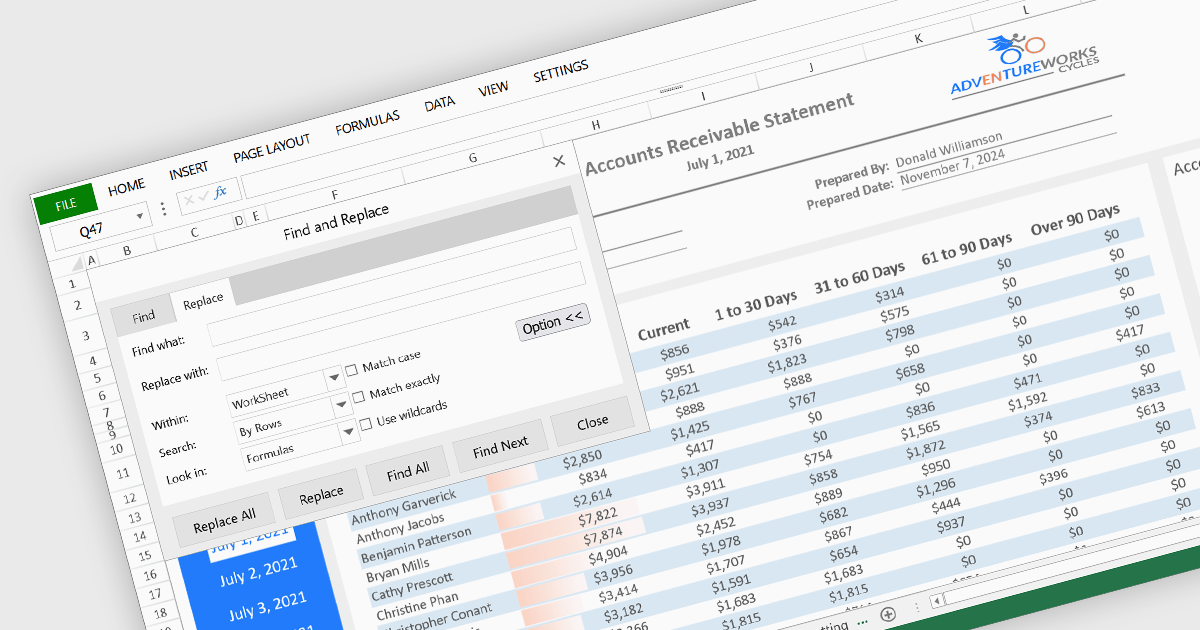The image size is (1200, 630).
Task: Click the scrollbar left arrow
Action: (937, 601)
